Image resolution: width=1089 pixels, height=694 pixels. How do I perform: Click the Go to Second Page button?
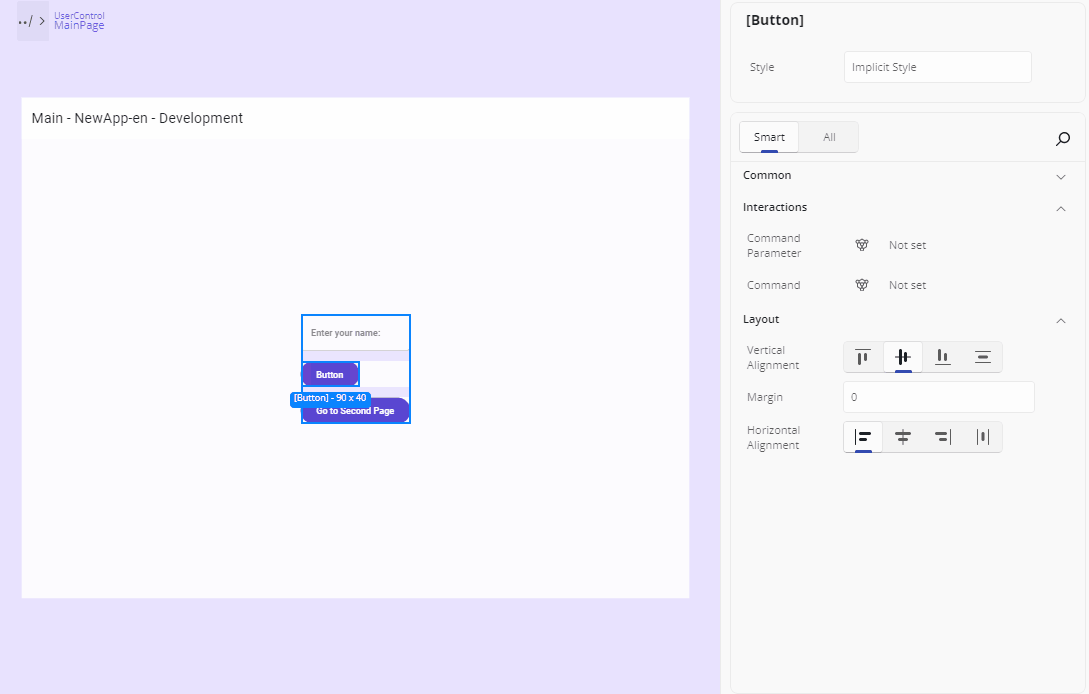pos(356,410)
